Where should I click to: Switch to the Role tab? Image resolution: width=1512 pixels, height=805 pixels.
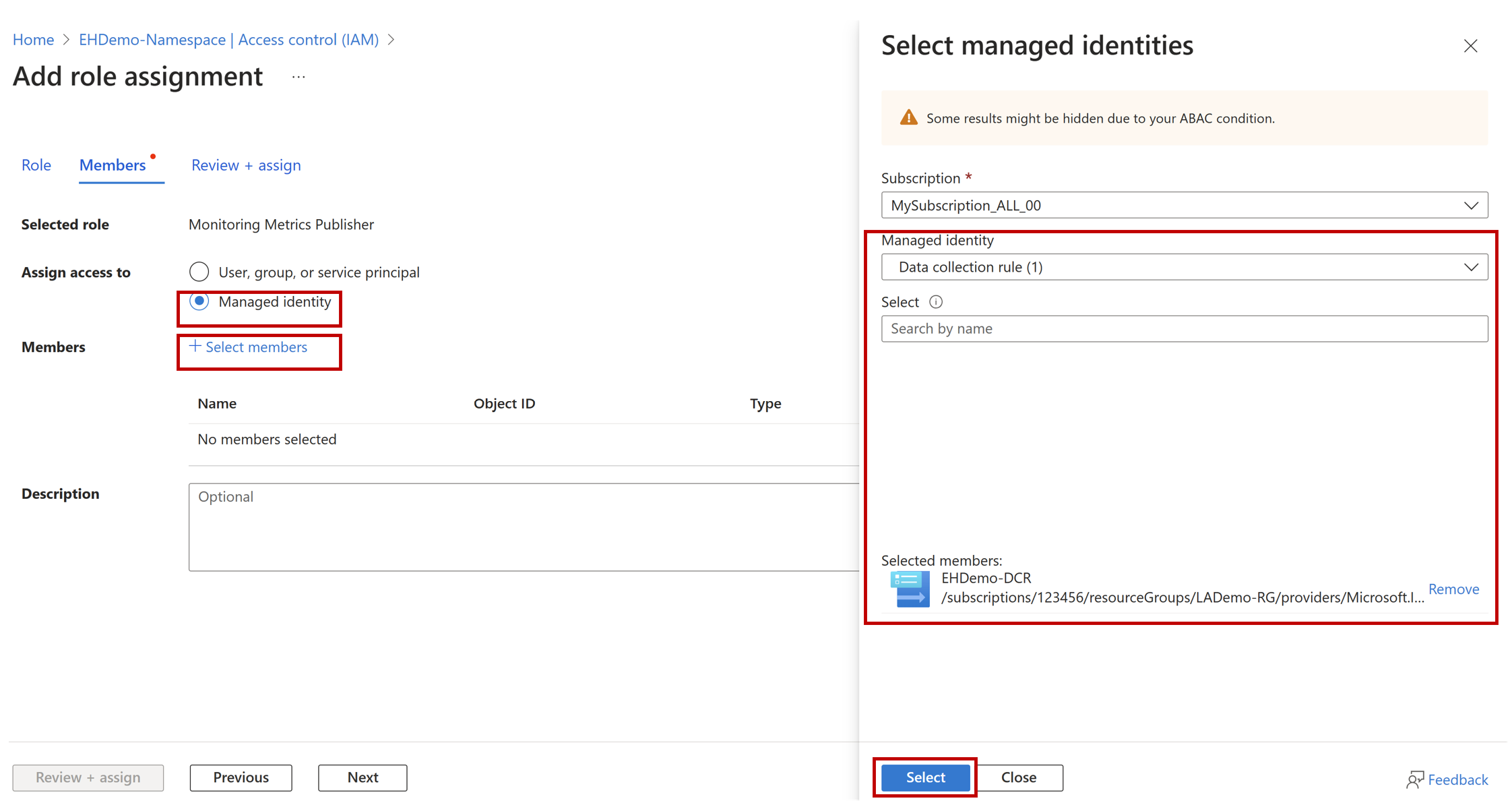point(36,165)
